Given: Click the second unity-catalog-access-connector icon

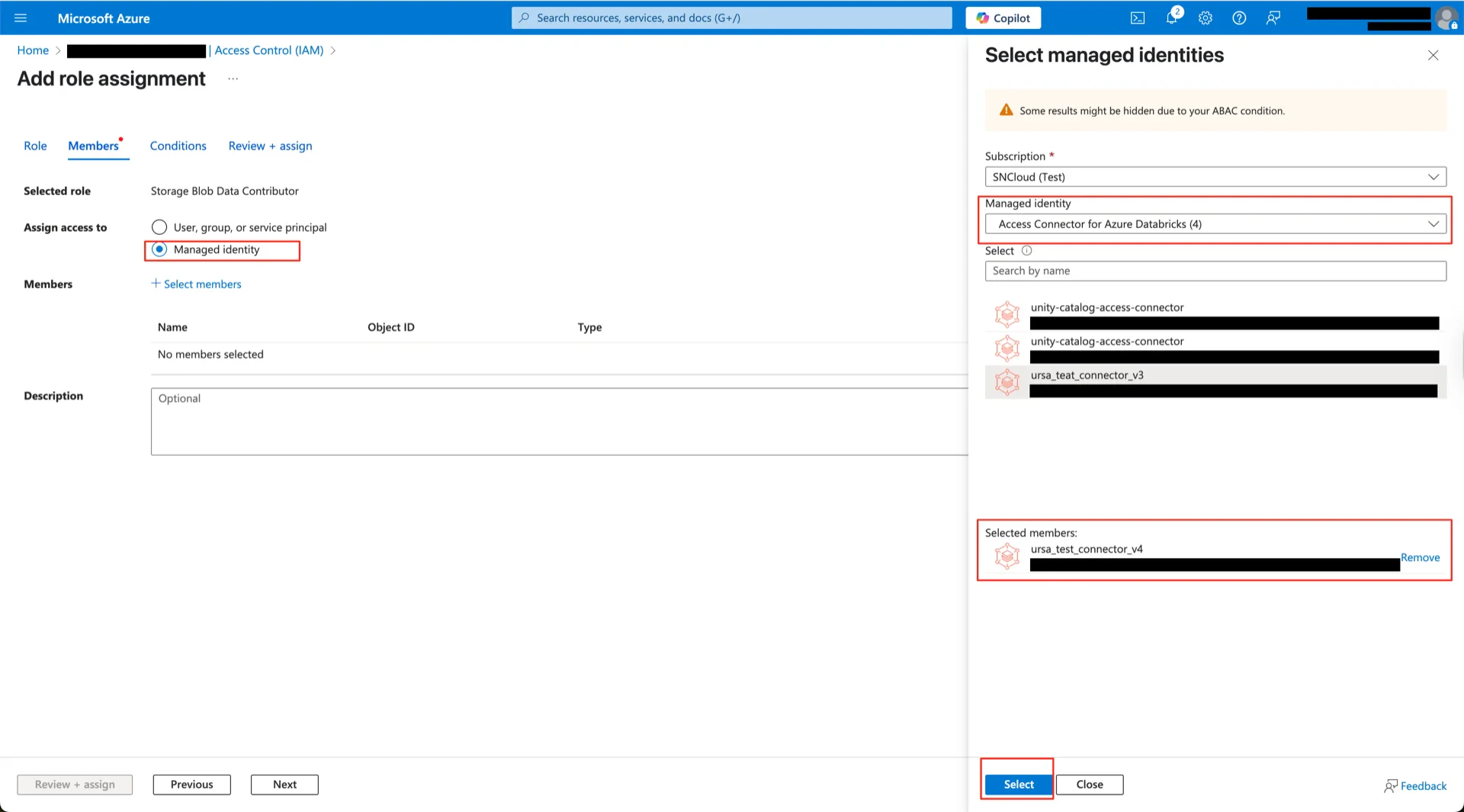Looking at the screenshot, I should (1007, 348).
